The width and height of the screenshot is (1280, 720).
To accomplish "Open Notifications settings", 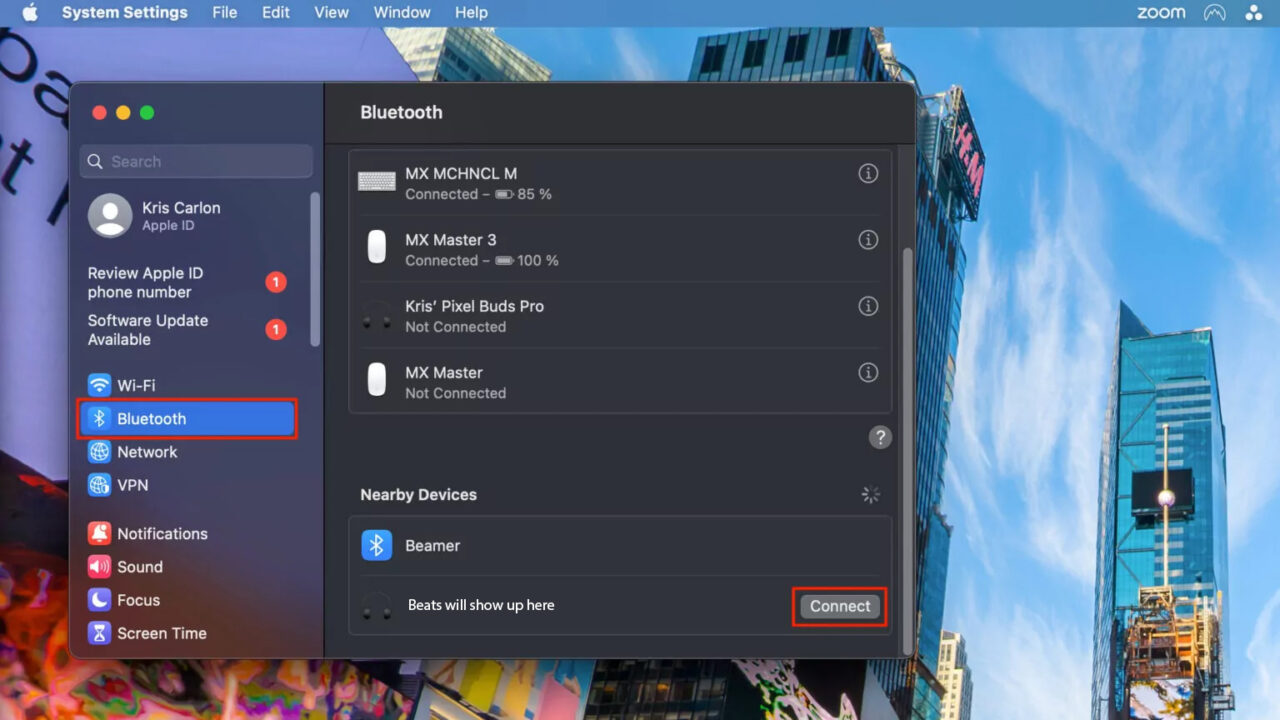I will 160,533.
